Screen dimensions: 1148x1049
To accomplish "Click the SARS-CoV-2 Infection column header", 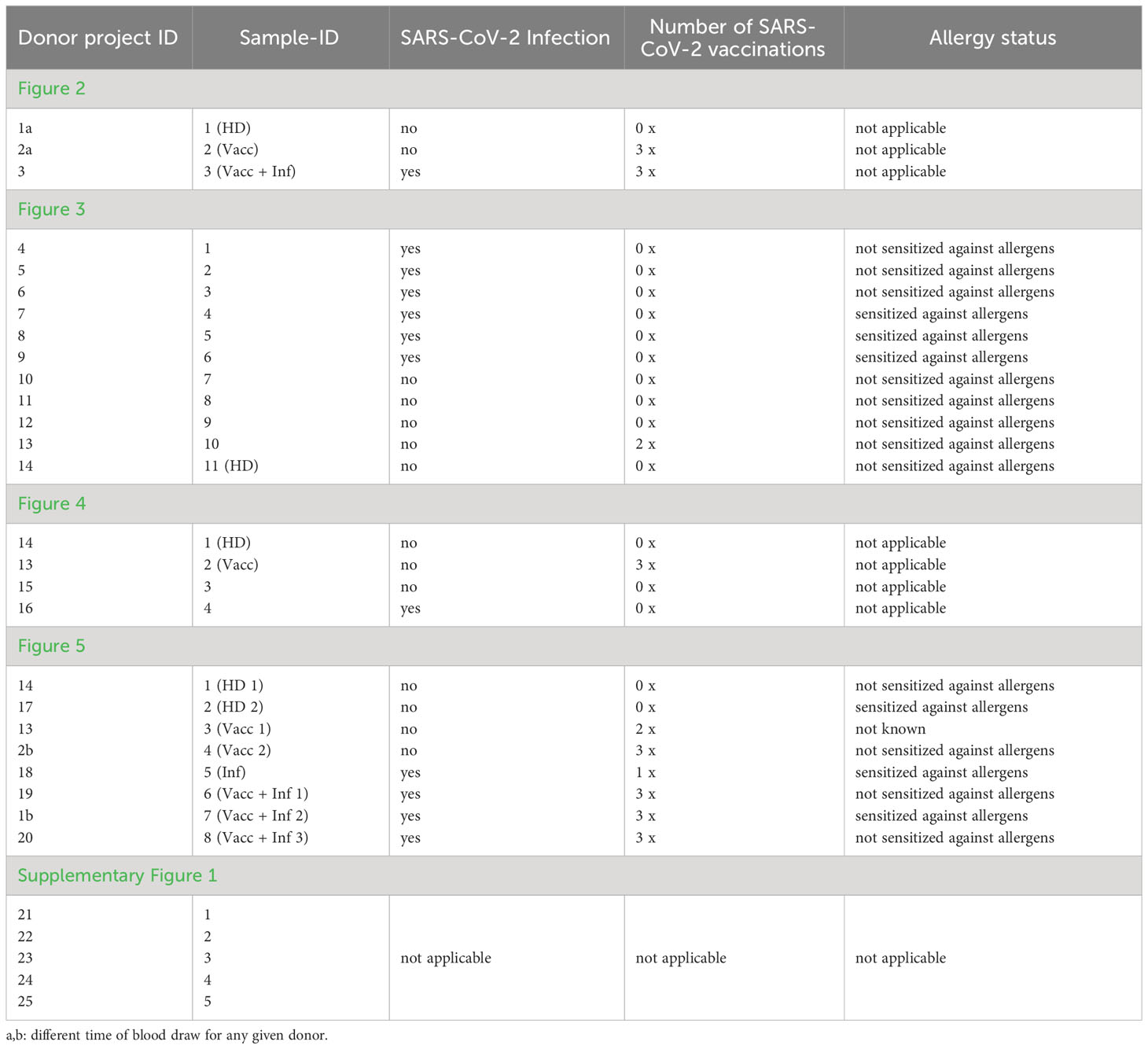I will [505, 38].
